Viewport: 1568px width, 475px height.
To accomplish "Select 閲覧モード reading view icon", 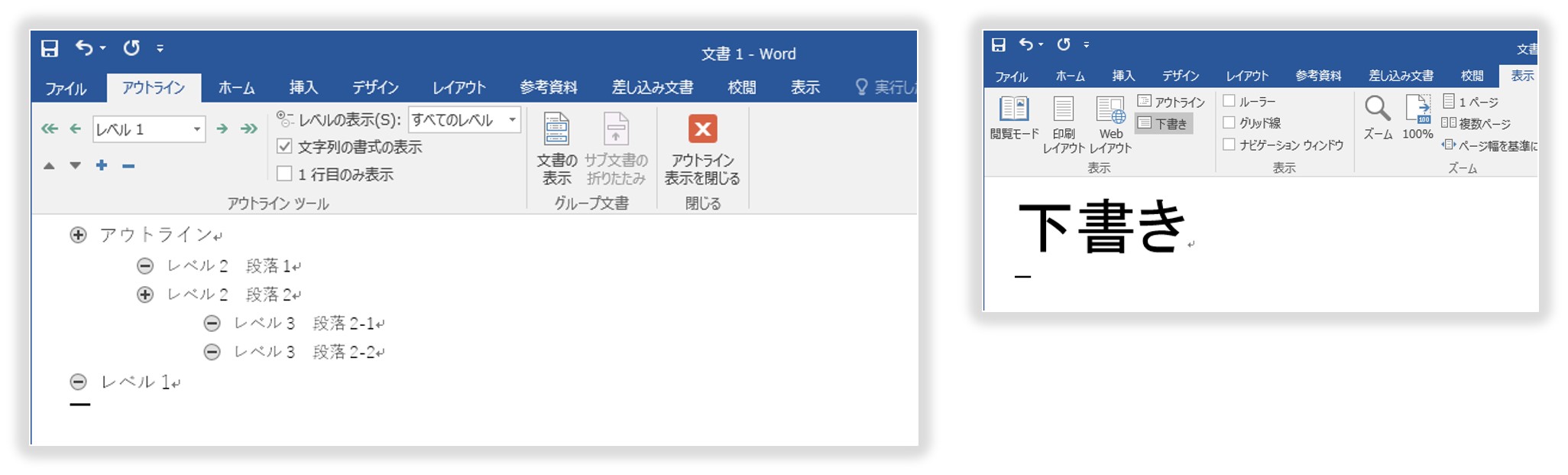I will tap(1014, 109).
